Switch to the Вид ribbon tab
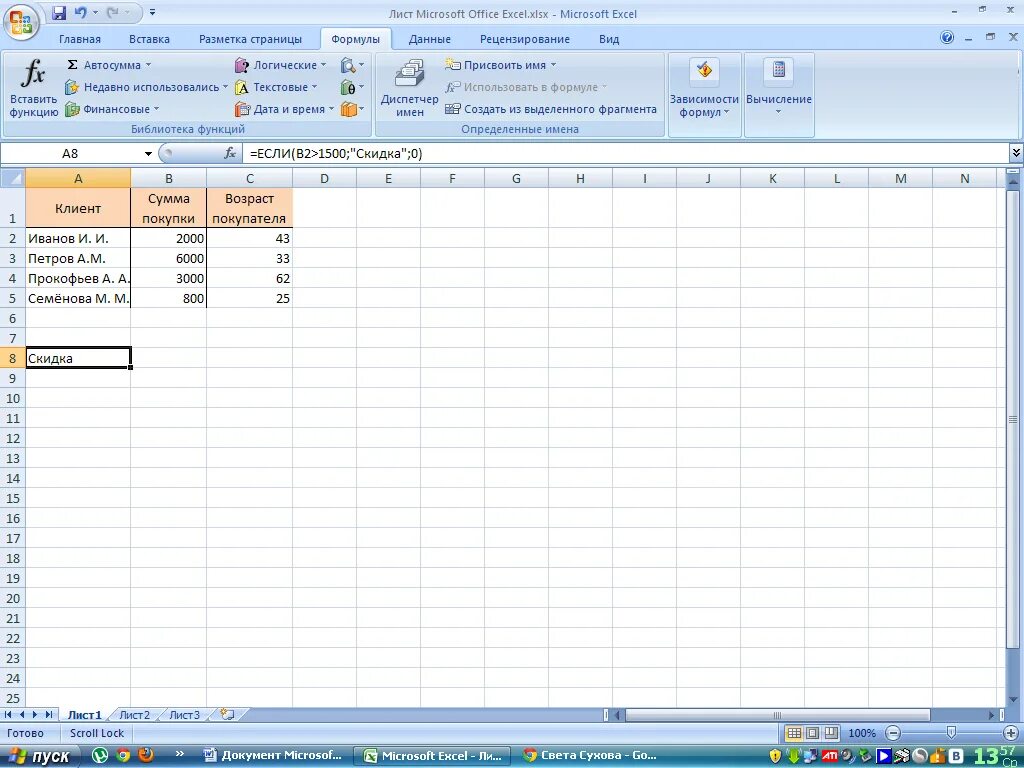 tap(609, 39)
